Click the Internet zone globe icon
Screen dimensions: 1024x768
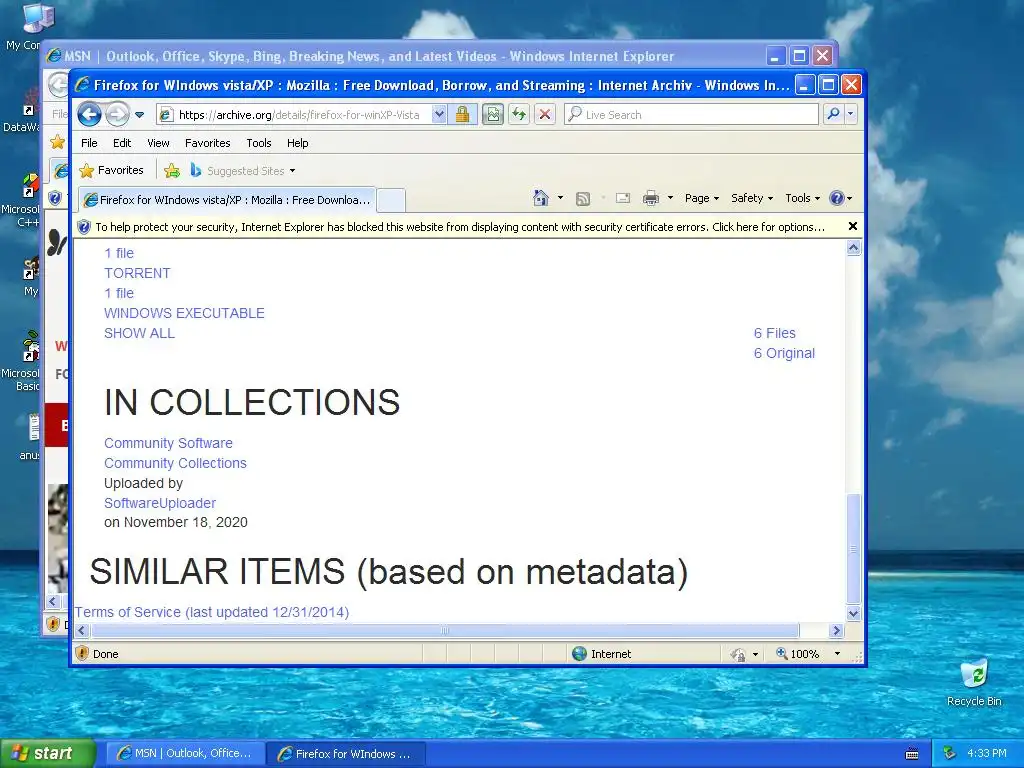click(579, 653)
